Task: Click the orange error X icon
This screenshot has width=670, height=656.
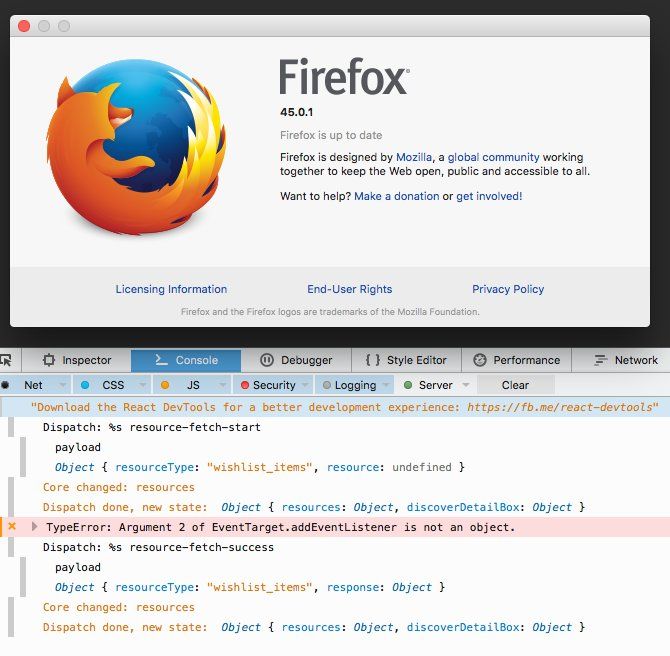Action: tap(12, 526)
